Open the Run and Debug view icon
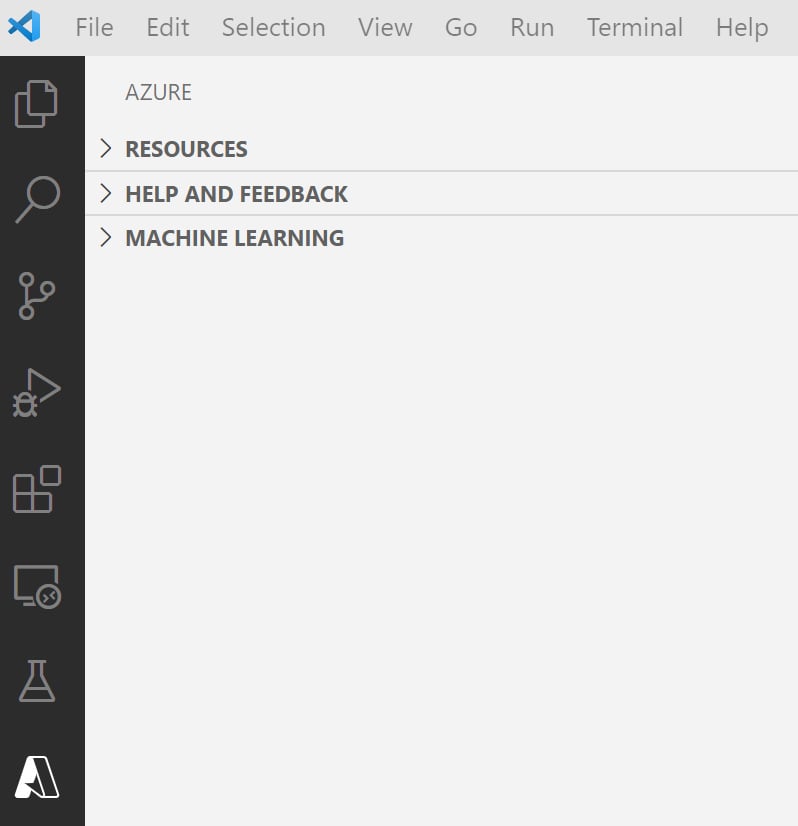This screenshot has width=798, height=826. click(36, 392)
